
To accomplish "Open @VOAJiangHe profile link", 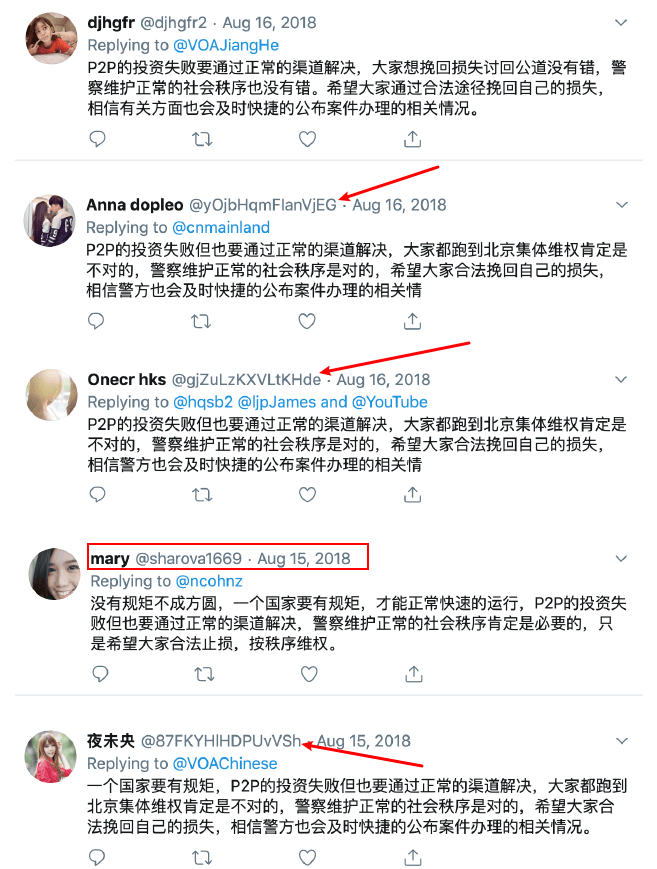I will [x=226, y=45].
